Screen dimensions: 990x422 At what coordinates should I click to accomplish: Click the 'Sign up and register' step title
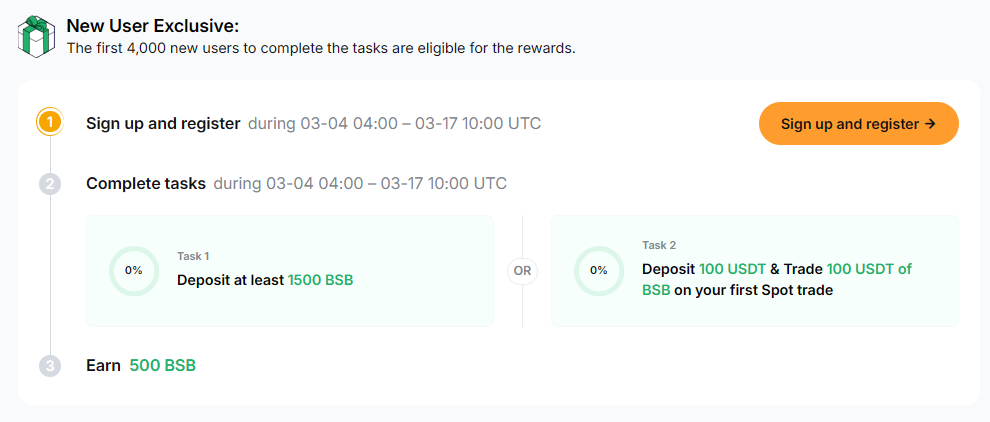163,124
